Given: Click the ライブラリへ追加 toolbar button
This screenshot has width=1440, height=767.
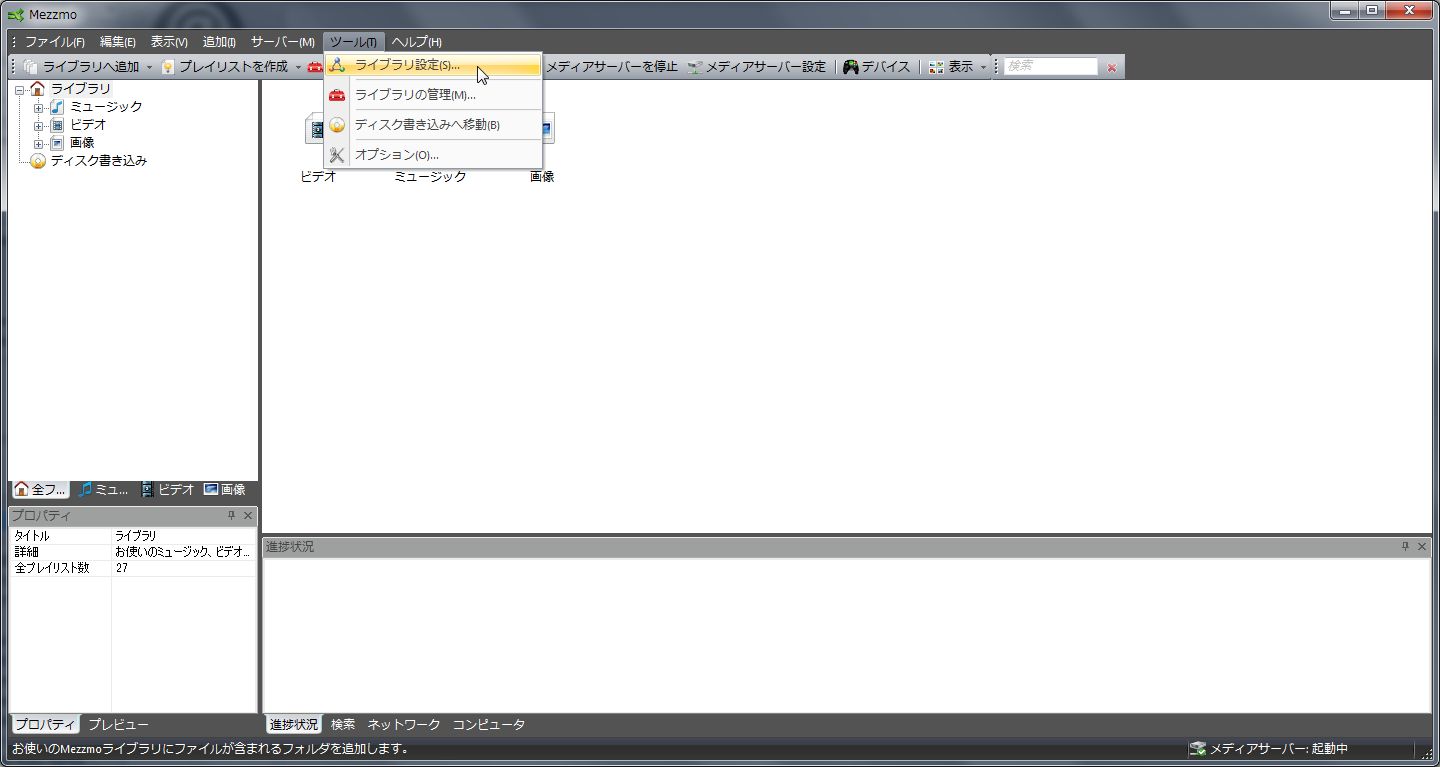Looking at the screenshot, I should click(82, 67).
